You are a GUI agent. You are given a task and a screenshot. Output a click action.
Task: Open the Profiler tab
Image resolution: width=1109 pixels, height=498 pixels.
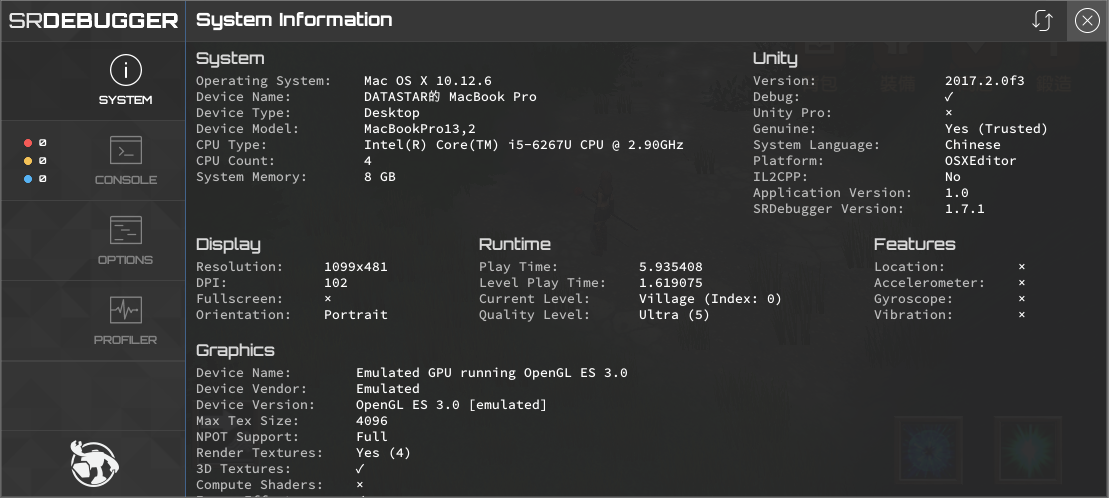(93, 320)
